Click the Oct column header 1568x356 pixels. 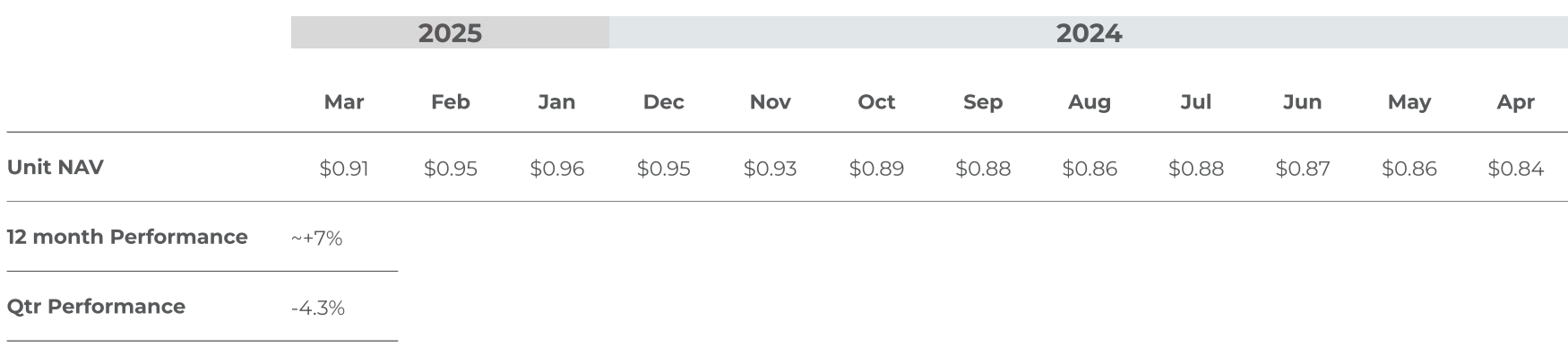click(876, 102)
